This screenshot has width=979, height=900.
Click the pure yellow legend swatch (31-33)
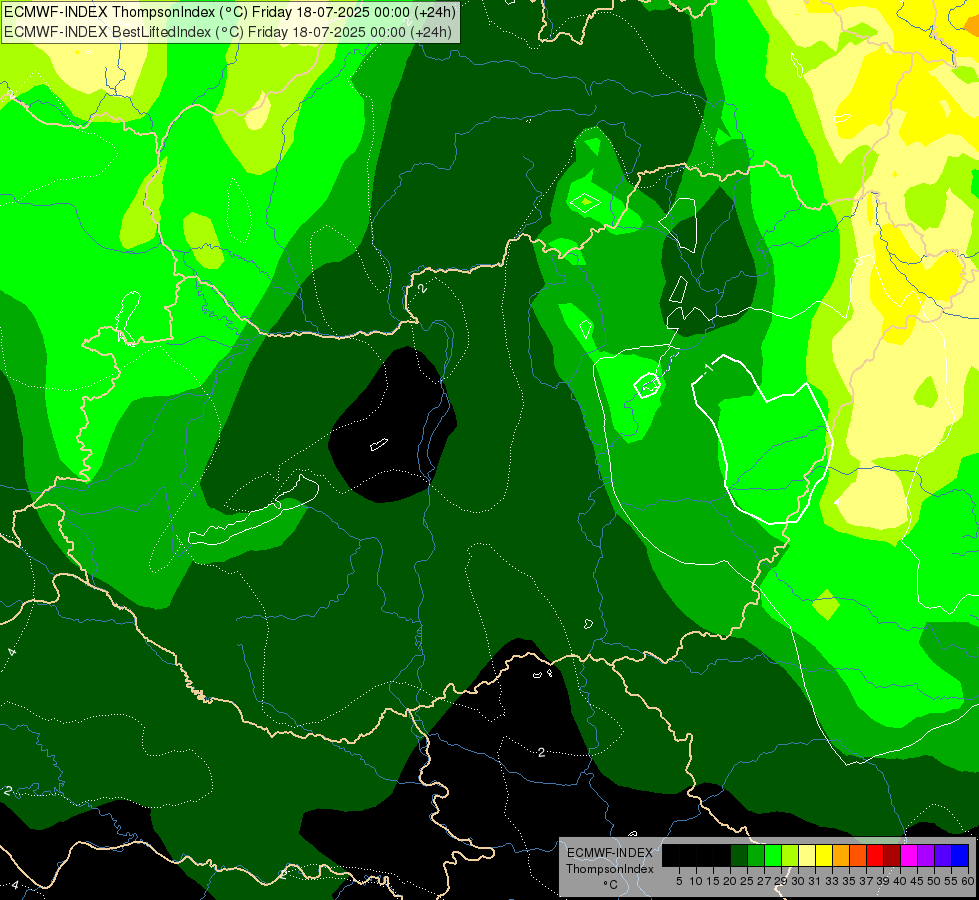(x=824, y=856)
